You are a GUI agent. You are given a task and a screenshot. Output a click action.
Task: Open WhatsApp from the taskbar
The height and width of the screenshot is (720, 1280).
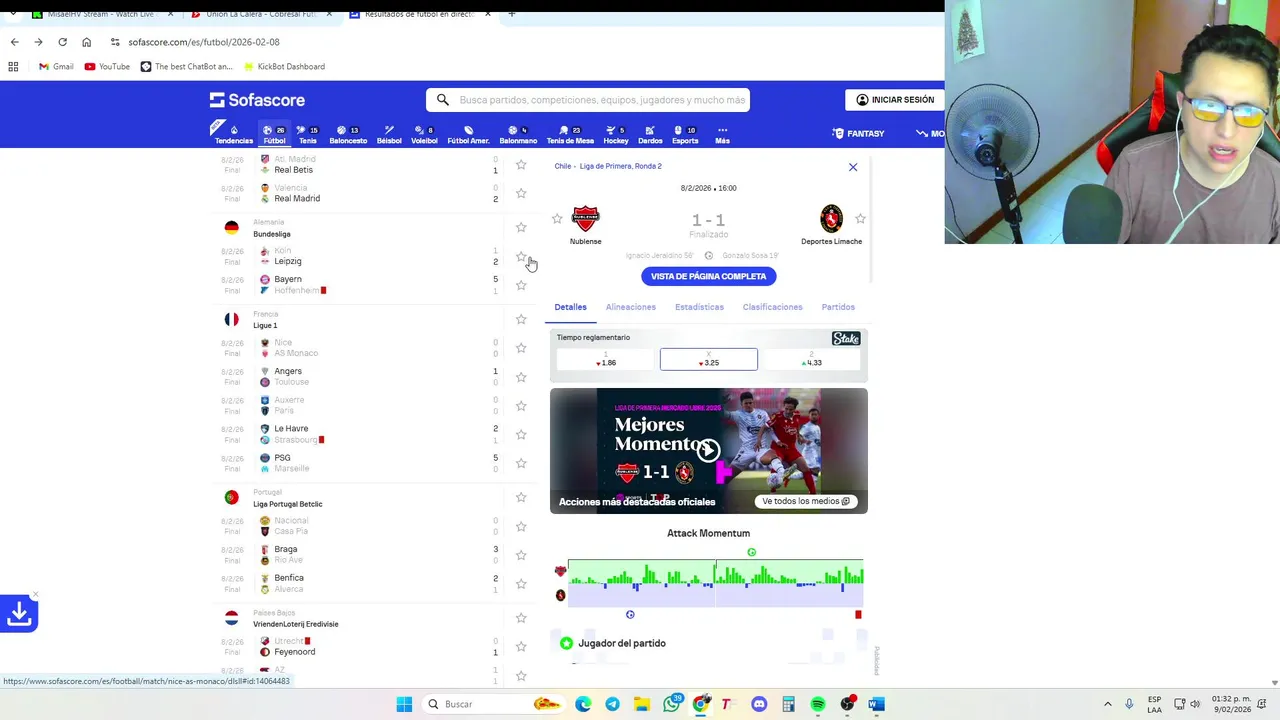[671, 704]
